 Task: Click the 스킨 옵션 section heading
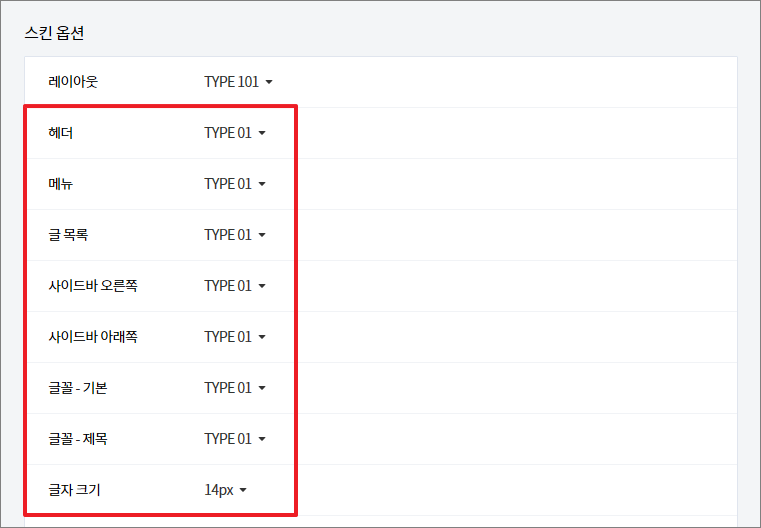pos(54,33)
